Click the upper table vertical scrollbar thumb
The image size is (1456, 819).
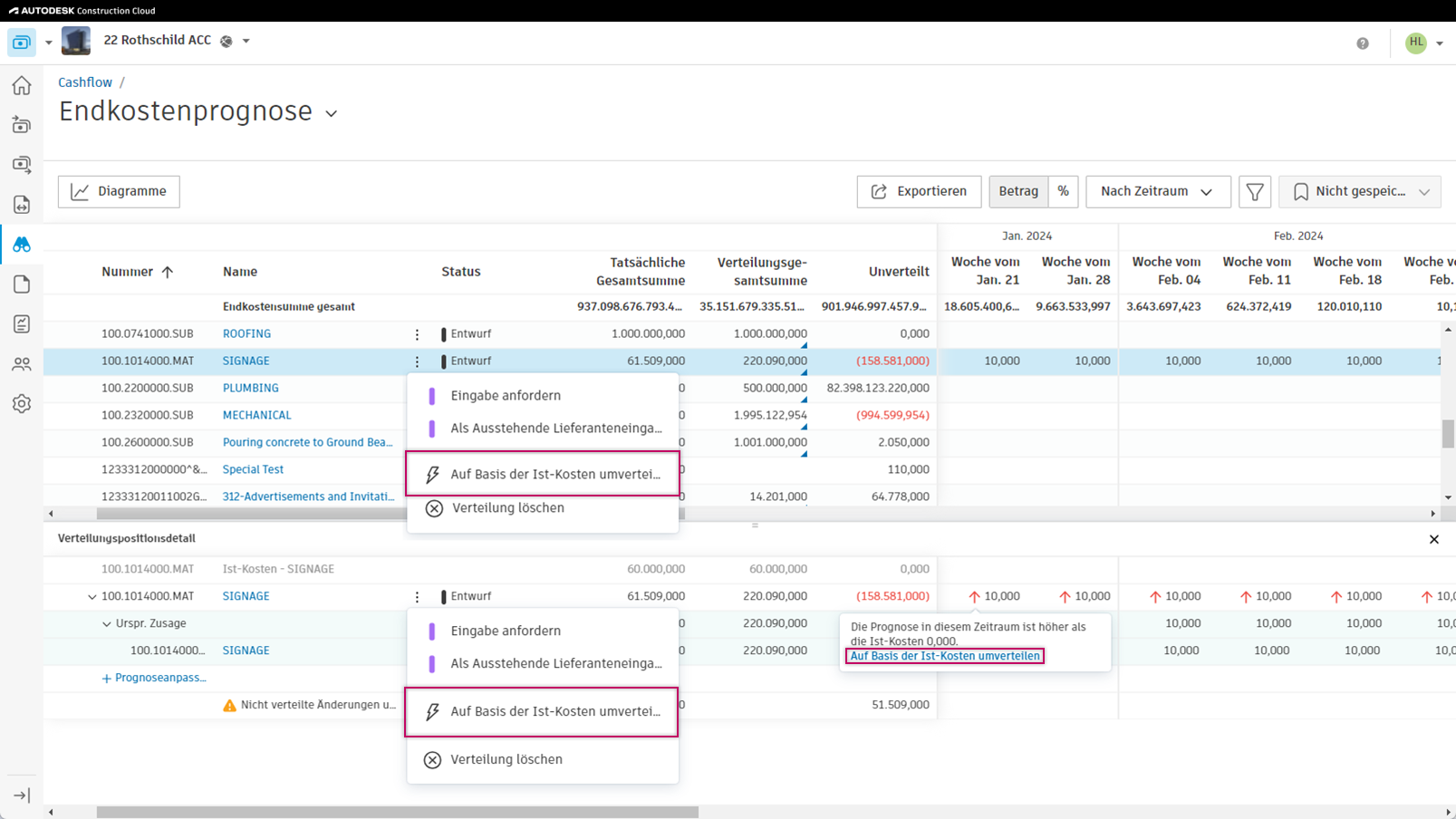pyautogui.click(x=1448, y=433)
